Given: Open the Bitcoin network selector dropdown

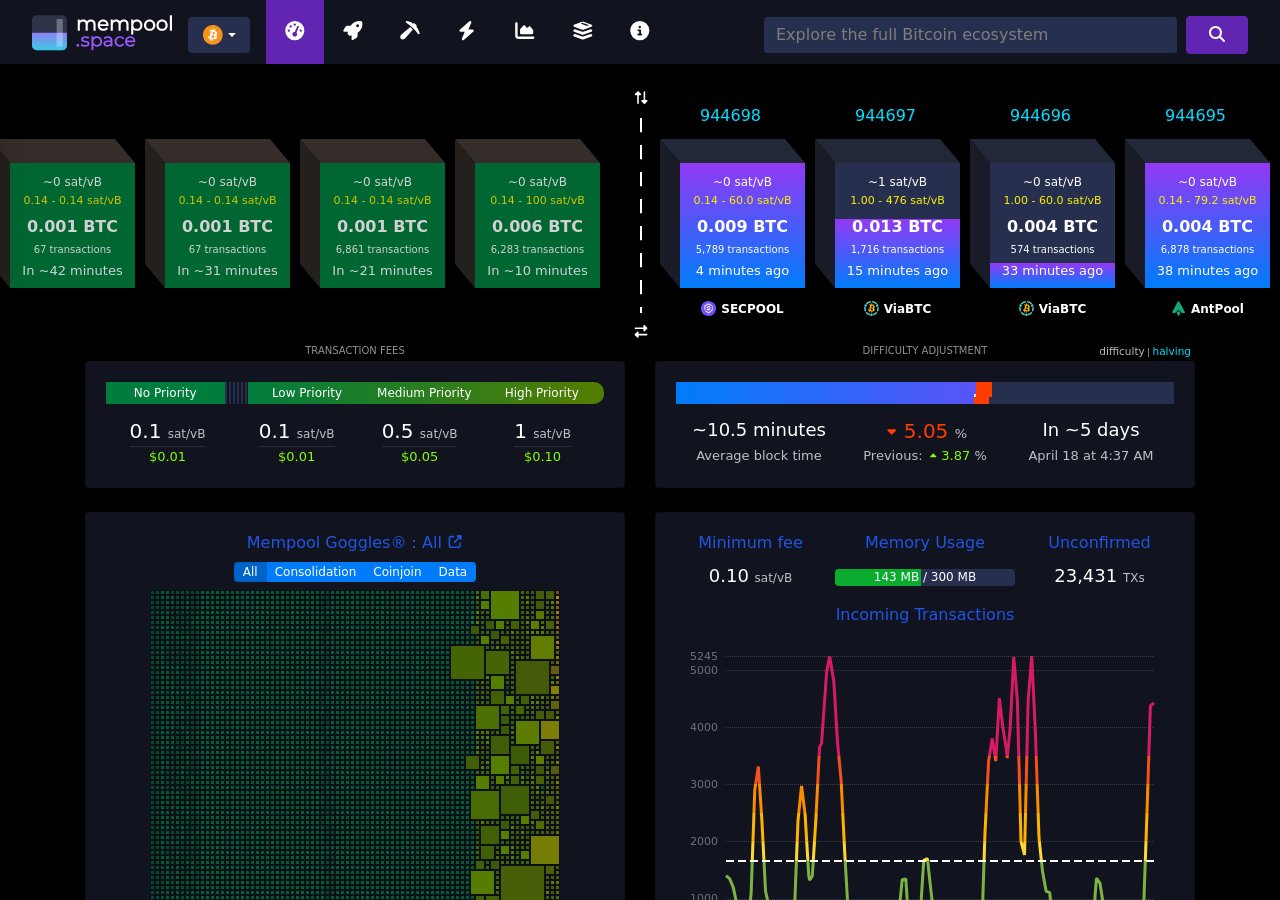Looking at the screenshot, I should 218,34.
